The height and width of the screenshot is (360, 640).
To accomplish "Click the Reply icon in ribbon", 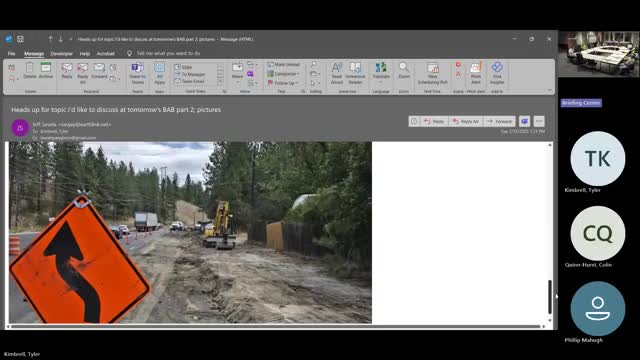I will (67, 71).
